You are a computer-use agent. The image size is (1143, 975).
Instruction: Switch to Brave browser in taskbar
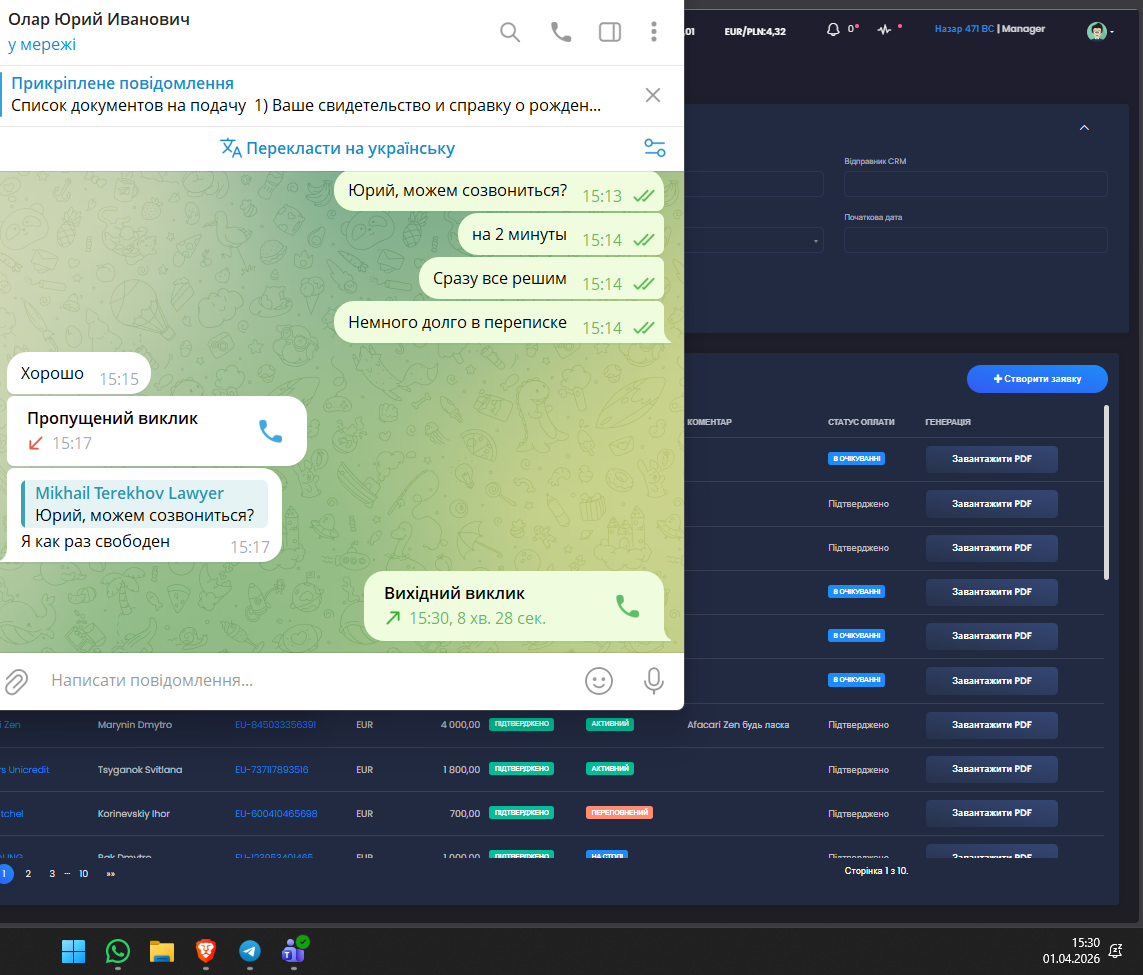pos(206,951)
